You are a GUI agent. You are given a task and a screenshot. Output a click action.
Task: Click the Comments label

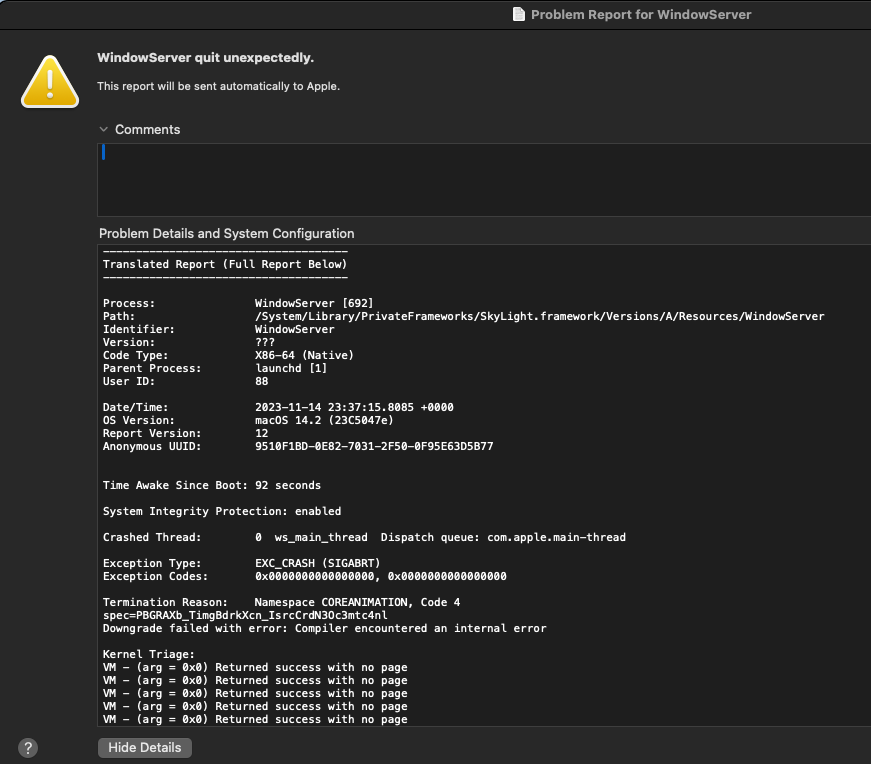pos(148,129)
